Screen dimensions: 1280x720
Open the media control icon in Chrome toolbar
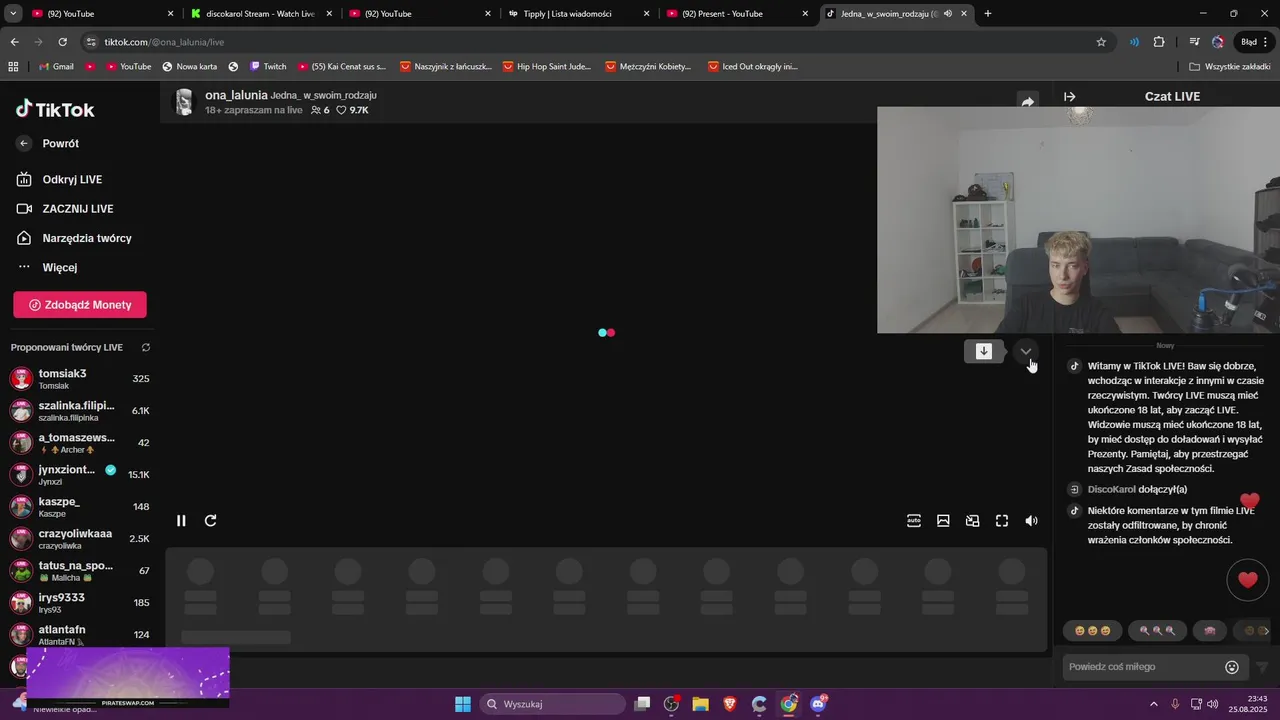(1194, 42)
